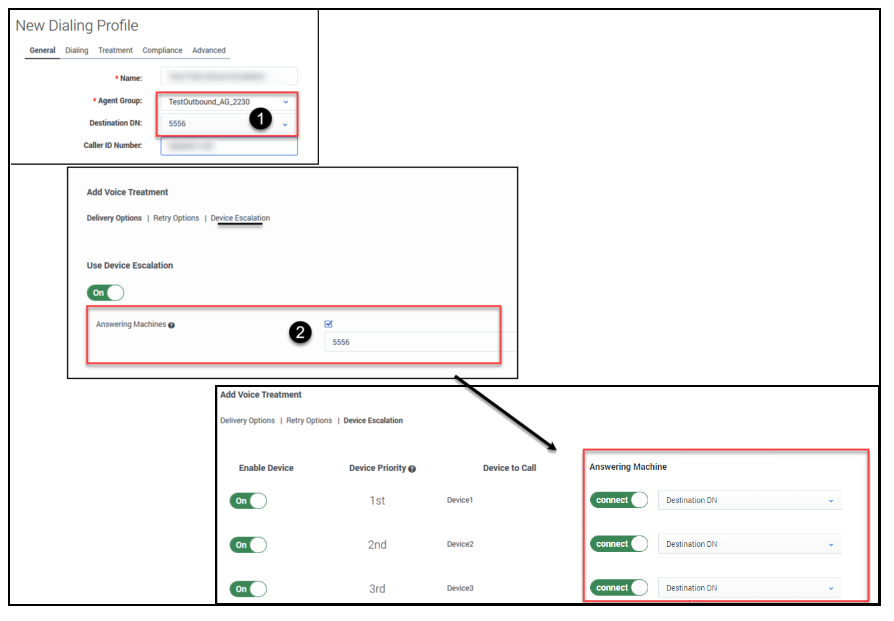Uncheck the Answering Machines checkbox
This screenshot has width=894, height=621.
coord(329,324)
